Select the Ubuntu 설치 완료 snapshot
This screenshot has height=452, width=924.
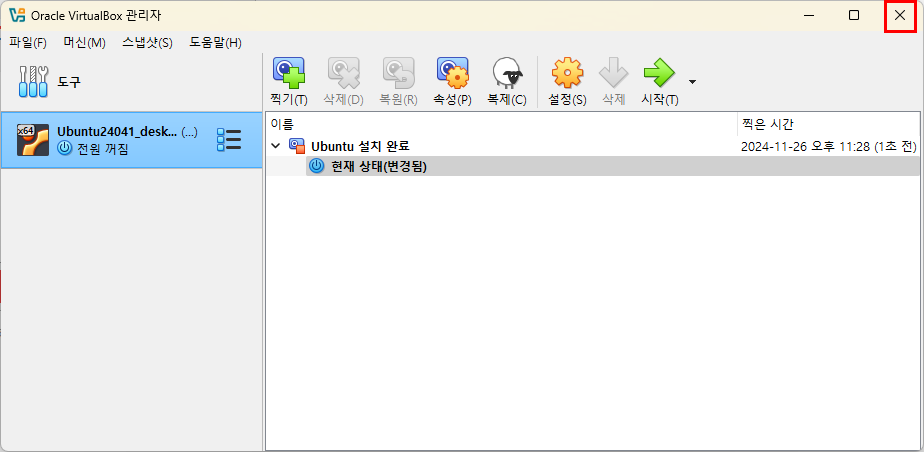(x=360, y=146)
